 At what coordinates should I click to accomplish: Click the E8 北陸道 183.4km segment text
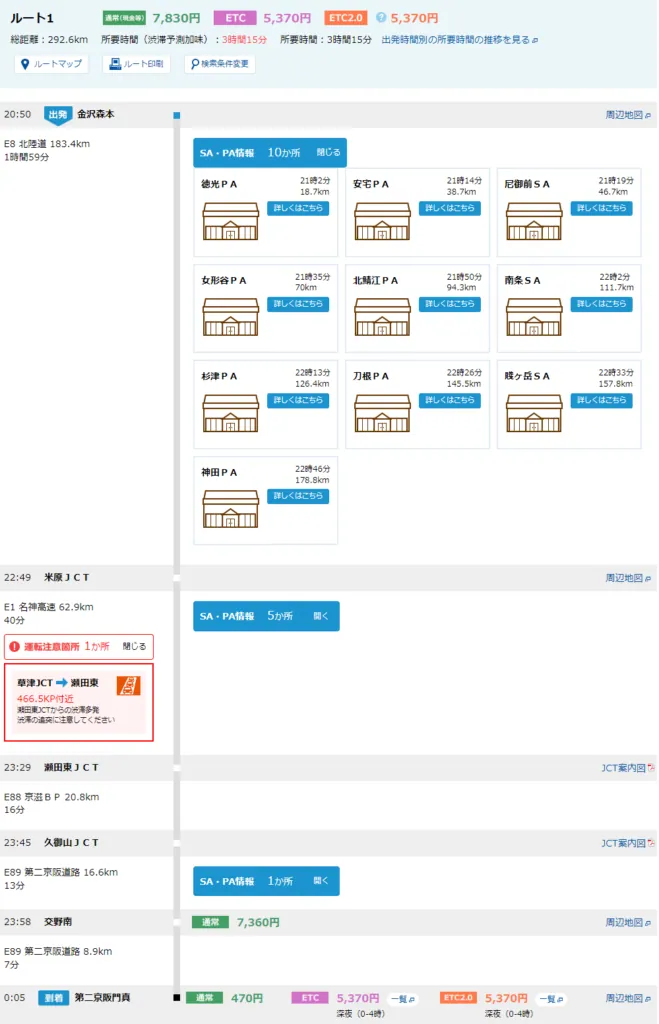(x=47, y=144)
